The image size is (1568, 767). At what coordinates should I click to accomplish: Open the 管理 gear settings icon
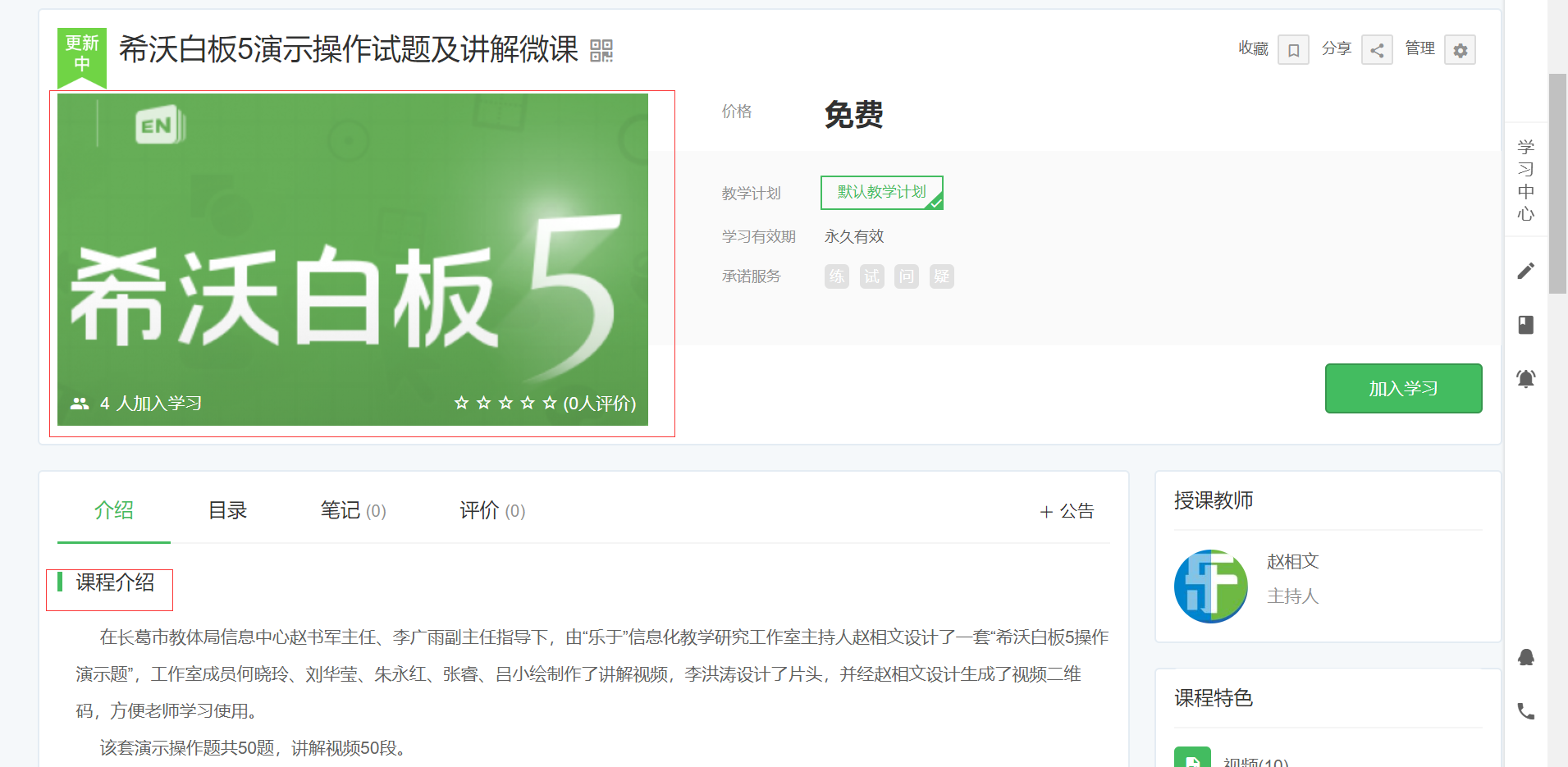tap(1460, 50)
